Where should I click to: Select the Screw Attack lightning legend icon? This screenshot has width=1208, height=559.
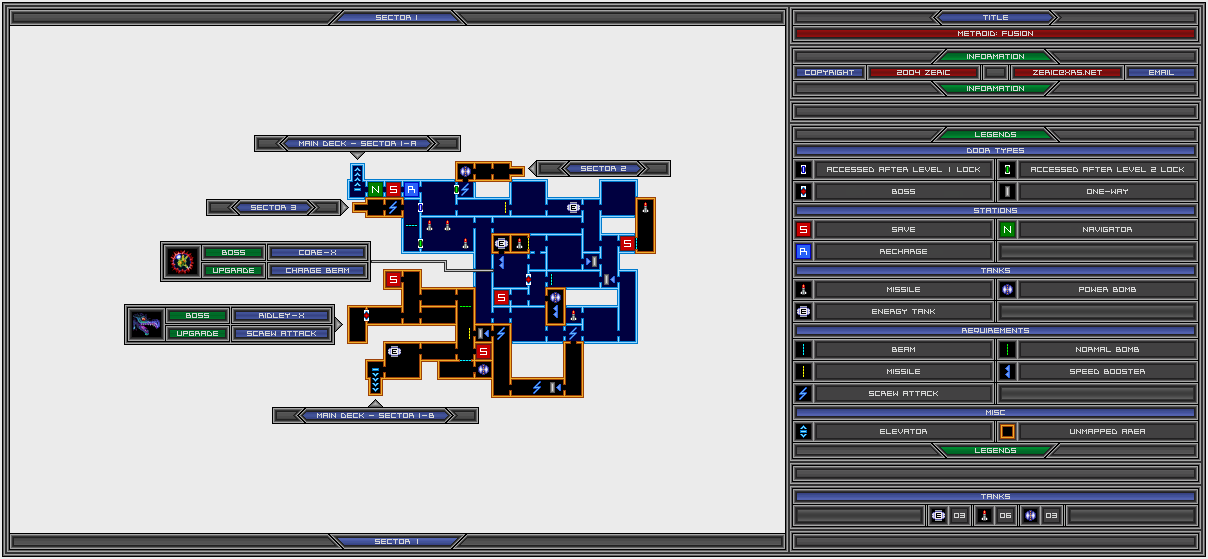tap(803, 394)
